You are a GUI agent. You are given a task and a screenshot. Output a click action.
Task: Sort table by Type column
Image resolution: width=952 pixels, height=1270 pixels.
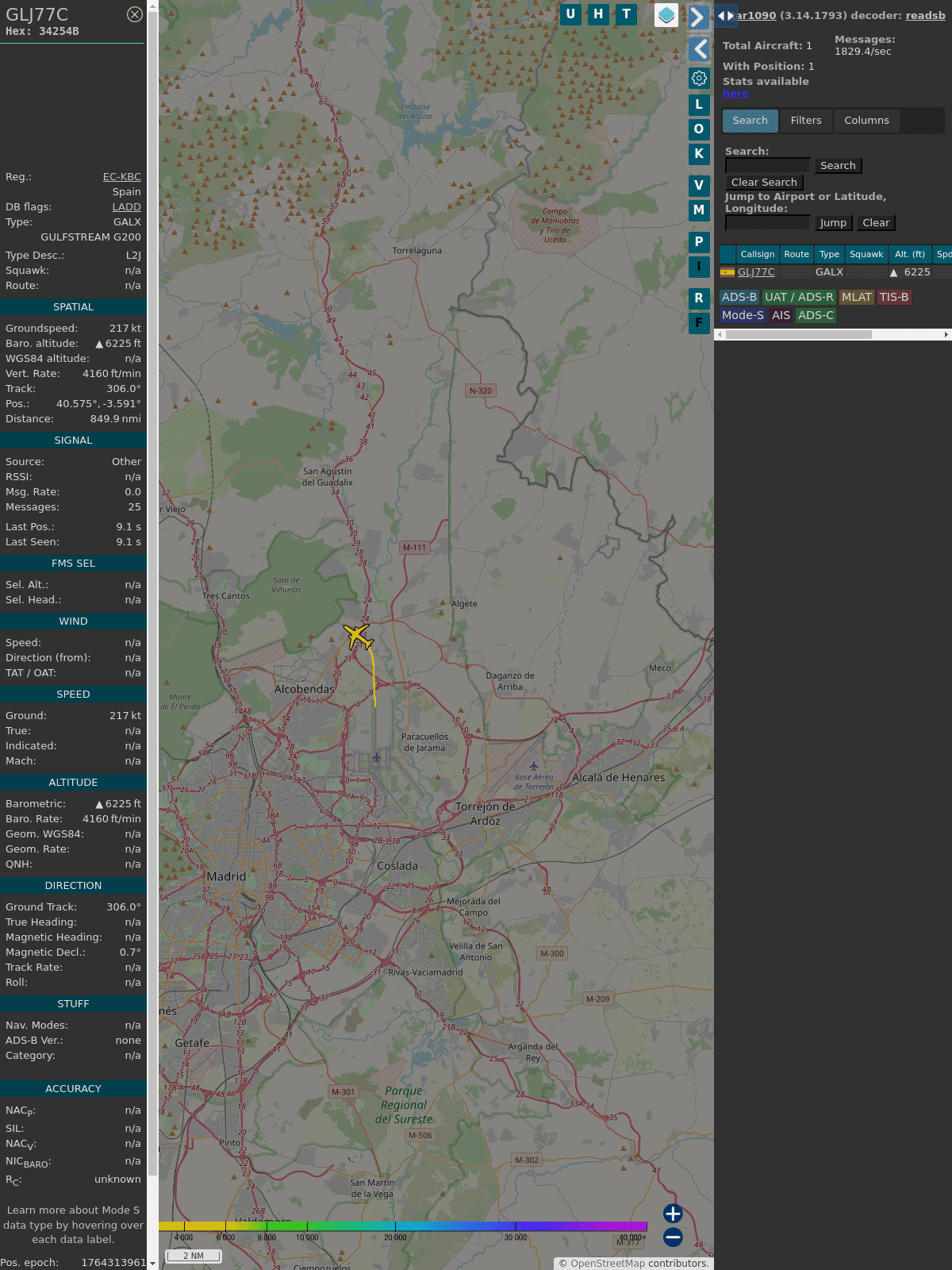(x=829, y=254)
